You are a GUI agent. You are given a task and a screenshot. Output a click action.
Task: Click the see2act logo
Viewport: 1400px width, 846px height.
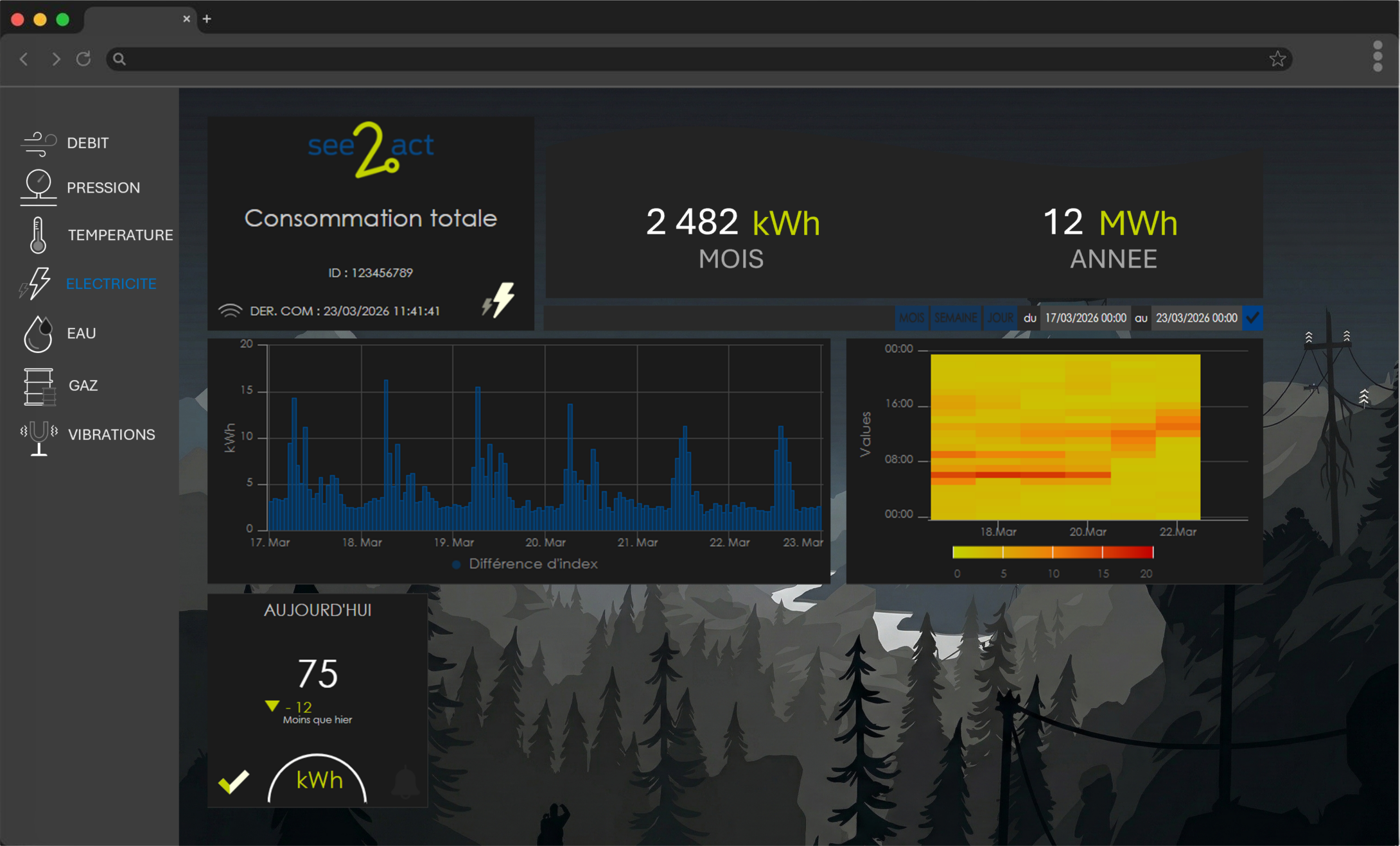coord(371,150)
